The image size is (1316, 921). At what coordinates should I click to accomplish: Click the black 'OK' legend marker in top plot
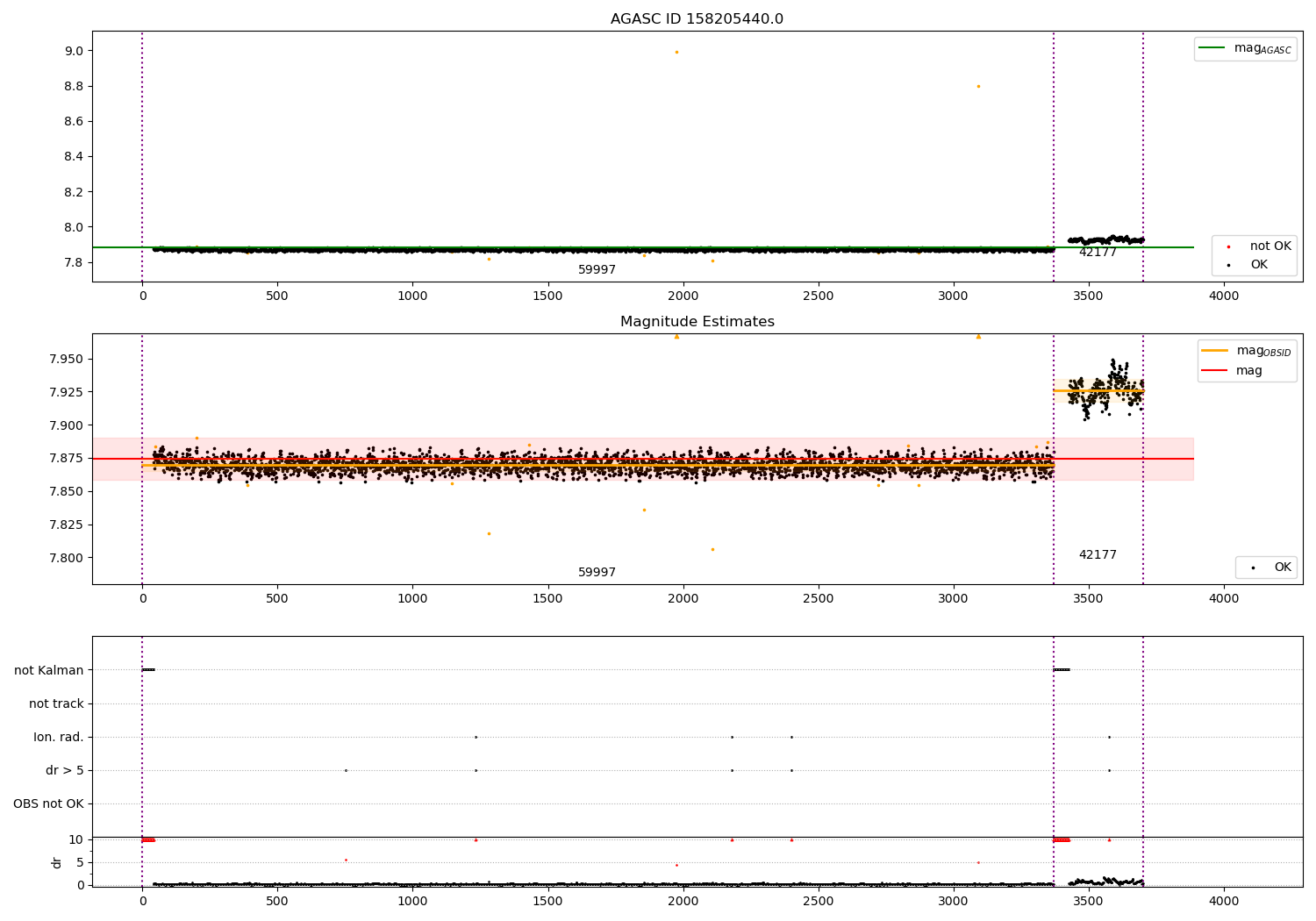[1228, 265]
